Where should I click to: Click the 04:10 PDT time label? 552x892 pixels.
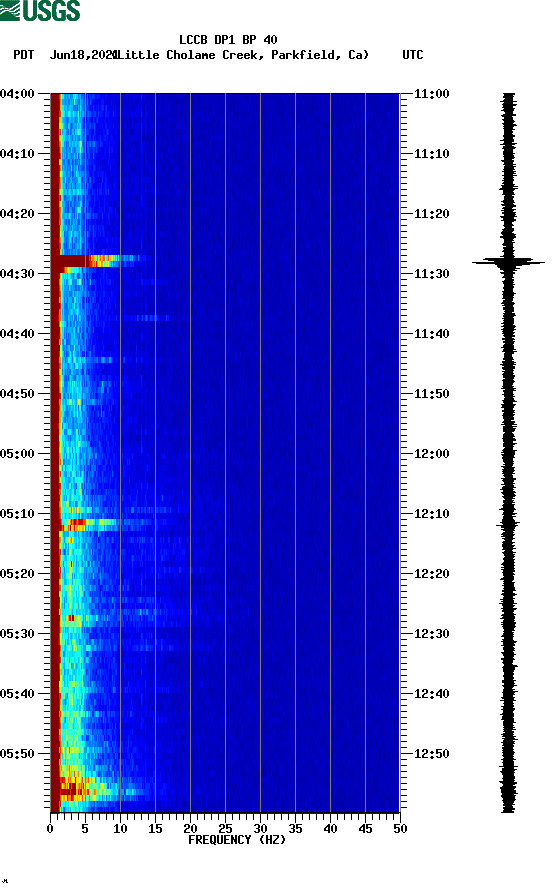17,154
